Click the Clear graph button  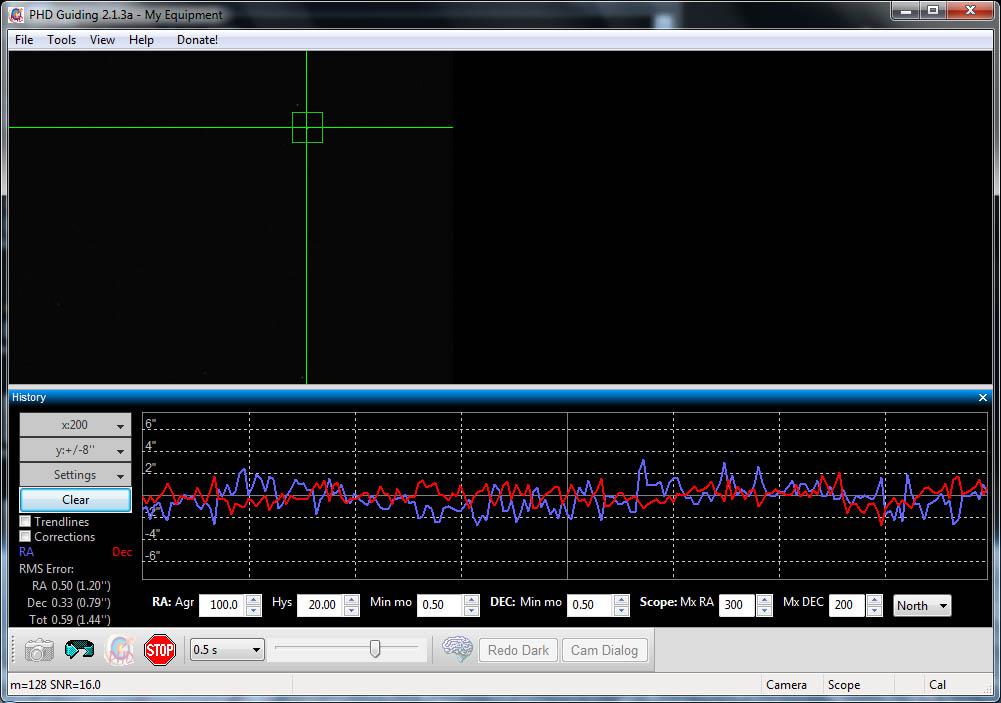click(x=75, y=500)
